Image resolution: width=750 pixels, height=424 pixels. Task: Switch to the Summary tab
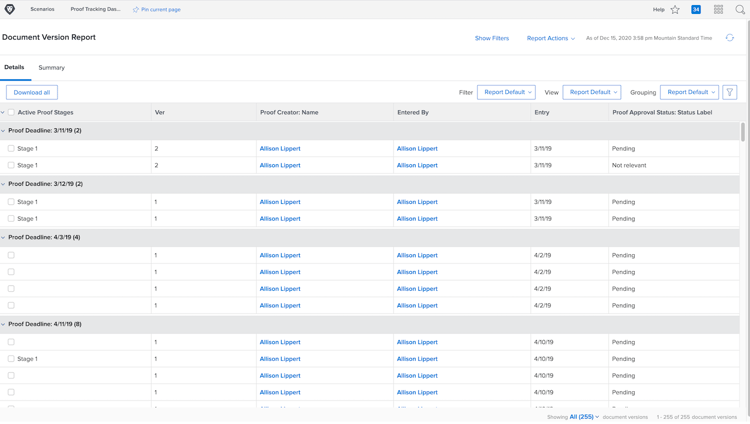point(51,68)
